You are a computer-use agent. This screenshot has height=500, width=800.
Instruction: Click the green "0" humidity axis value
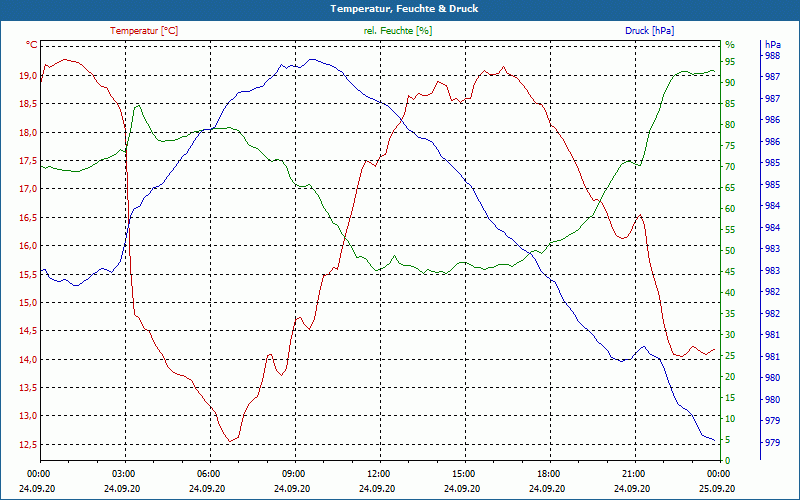tap(728, 461)
